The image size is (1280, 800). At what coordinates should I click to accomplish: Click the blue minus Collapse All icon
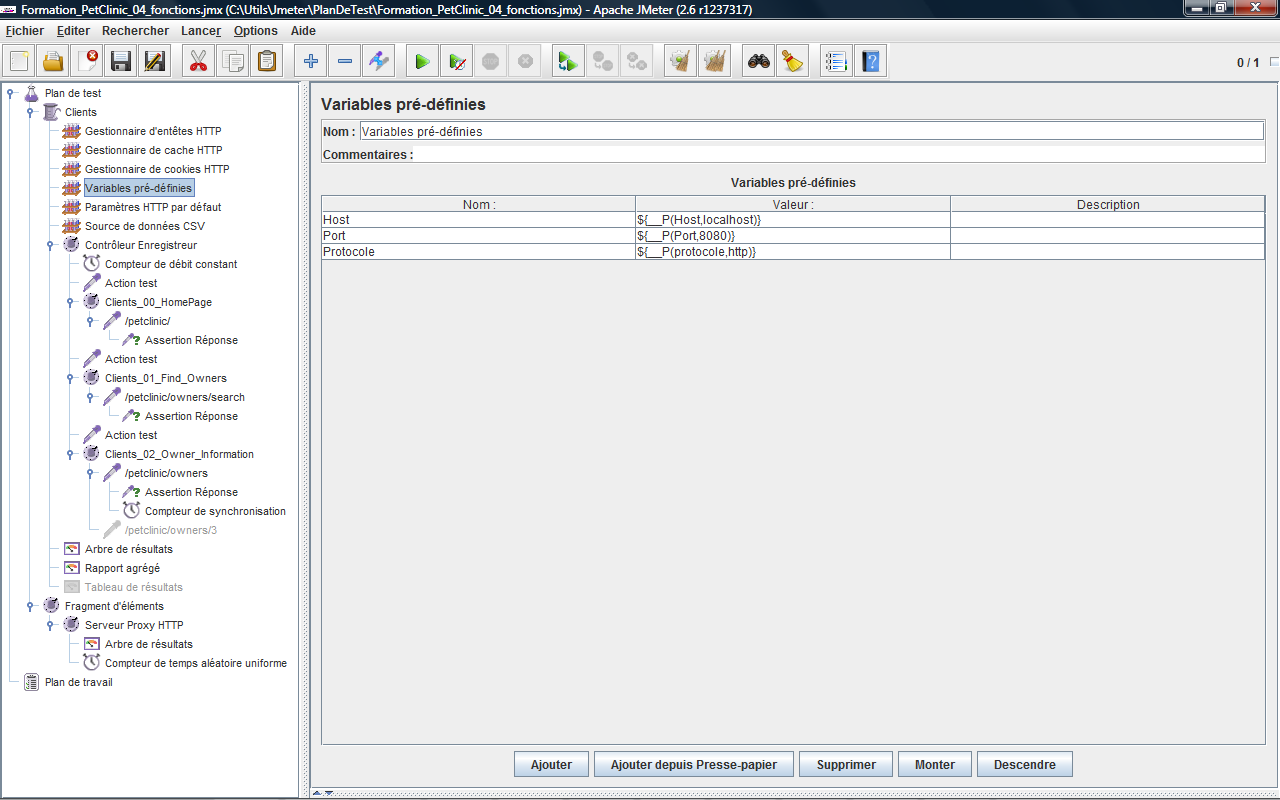point(345,62)
